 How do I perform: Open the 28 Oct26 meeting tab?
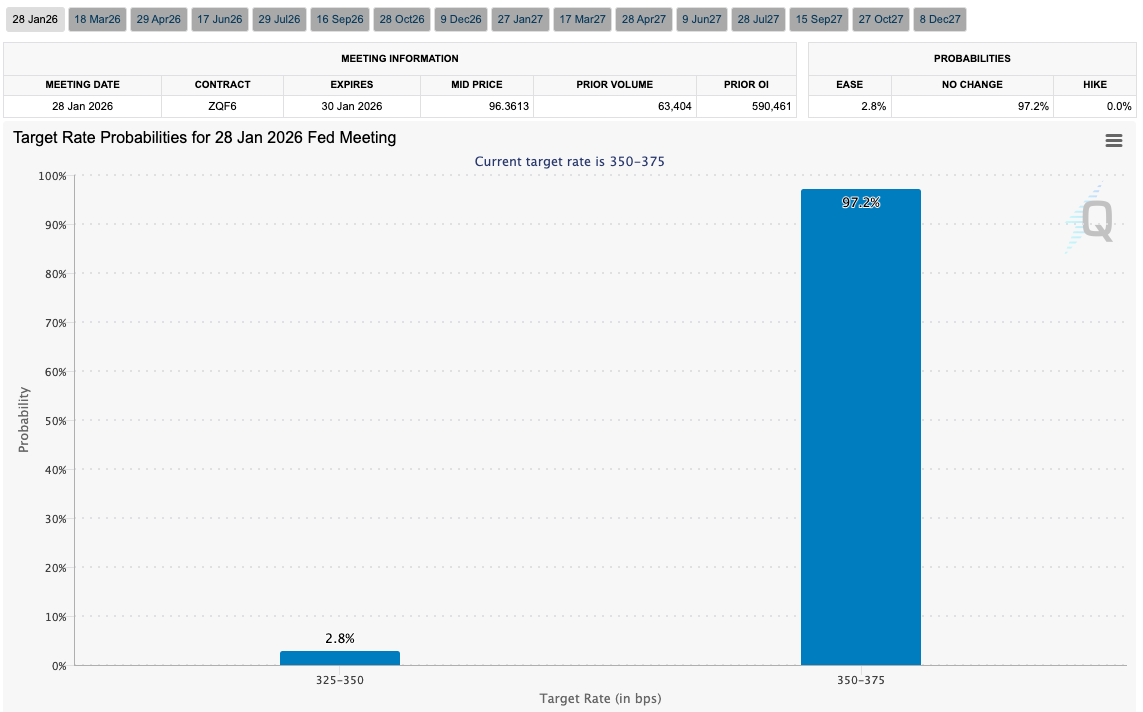(x=402, y=19)
